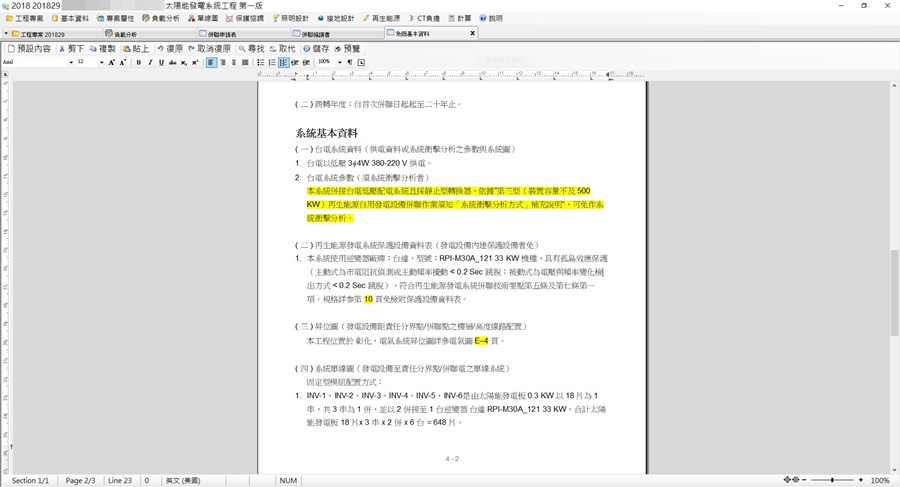Click the vertical scrollbar thumb
The image size is (900, 487).
tap(894, 293)
